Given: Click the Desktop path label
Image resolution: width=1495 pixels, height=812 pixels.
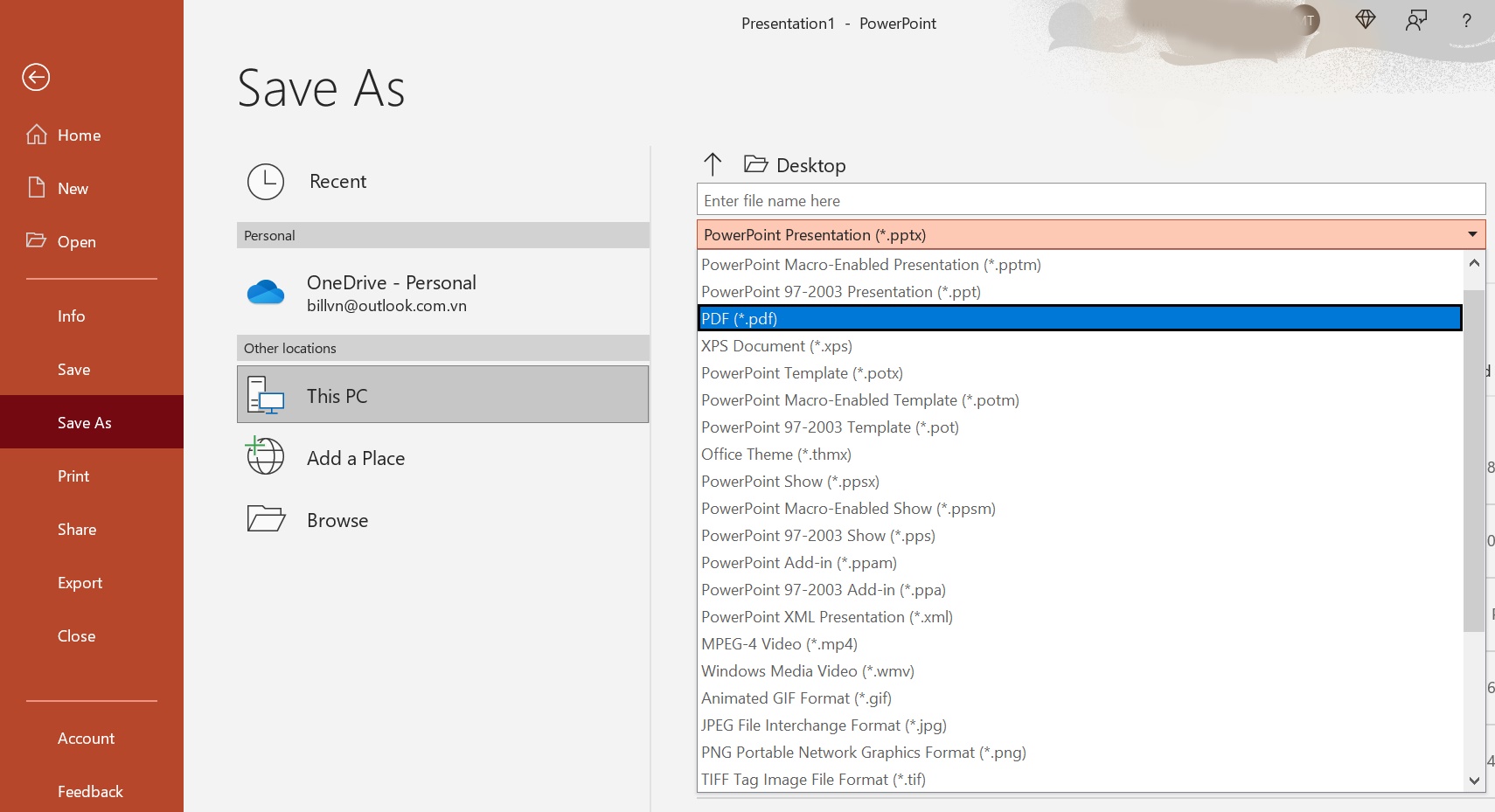Looking at the screenshot, I should click(810, 165).
